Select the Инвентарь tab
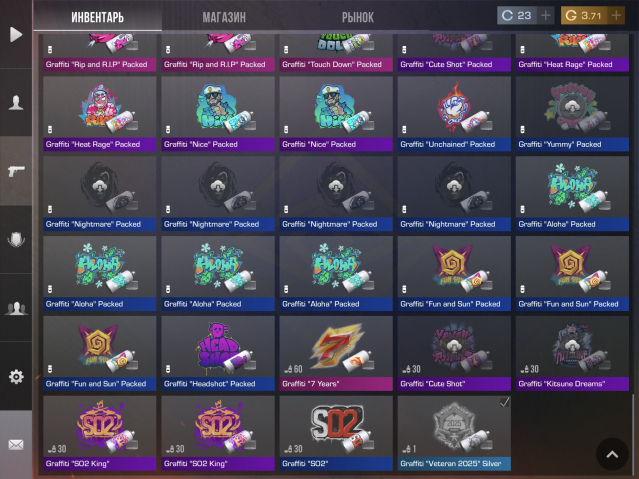The image size is (639, 479). (x=97, y=17)
